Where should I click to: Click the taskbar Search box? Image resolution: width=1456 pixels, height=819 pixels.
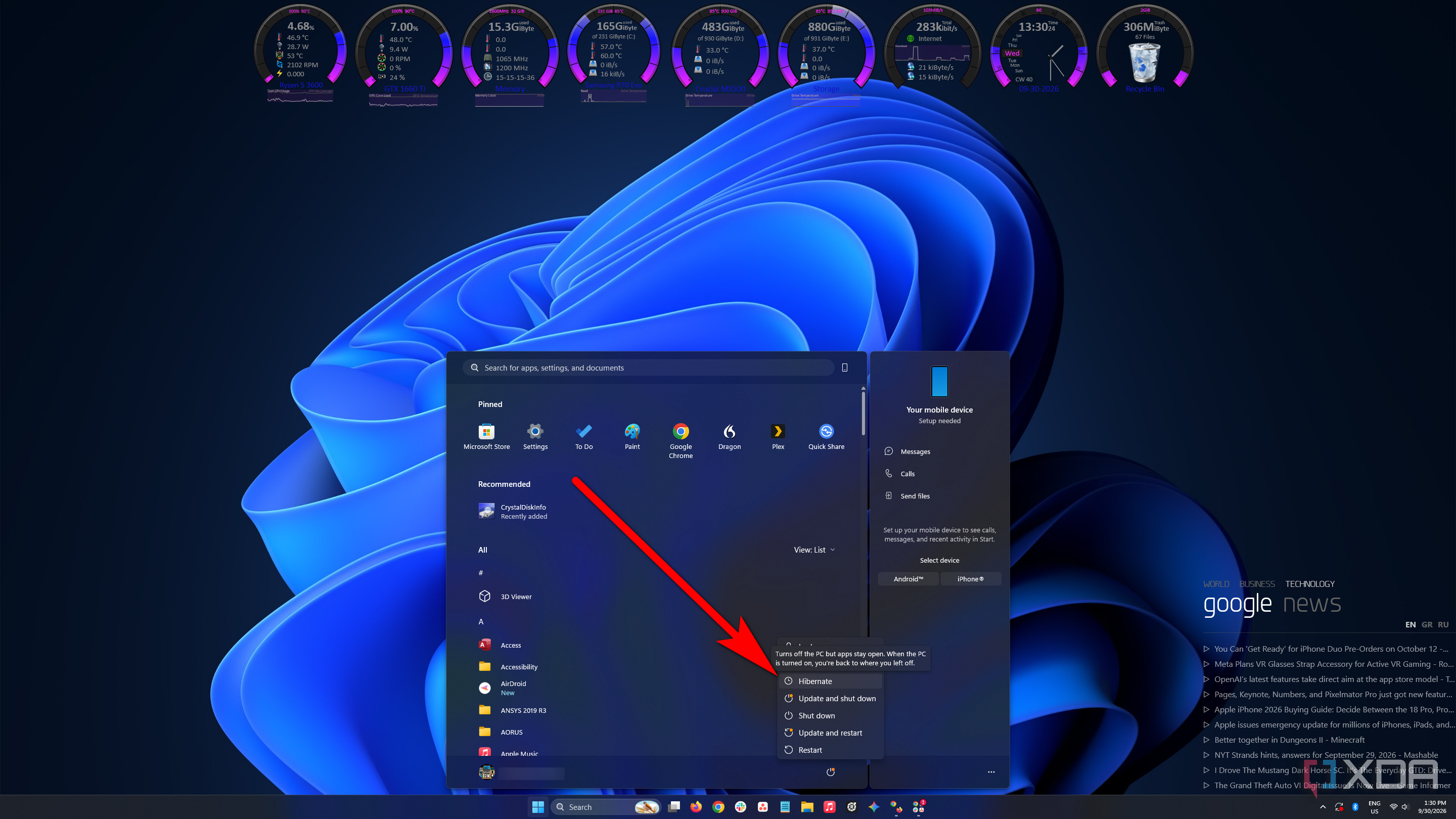(x=605, y=806)
